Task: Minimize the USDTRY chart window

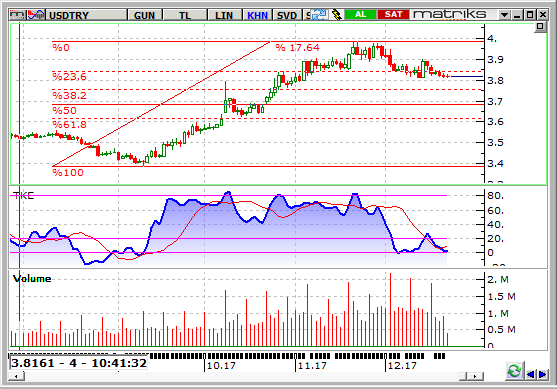Action: click(x=517, y=15)
